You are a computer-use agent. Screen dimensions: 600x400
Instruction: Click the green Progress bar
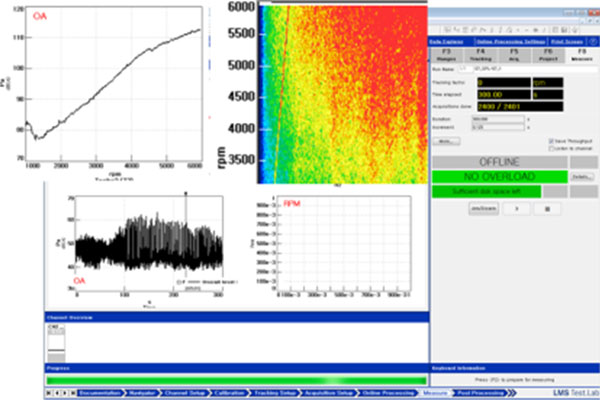click(236, 380)
